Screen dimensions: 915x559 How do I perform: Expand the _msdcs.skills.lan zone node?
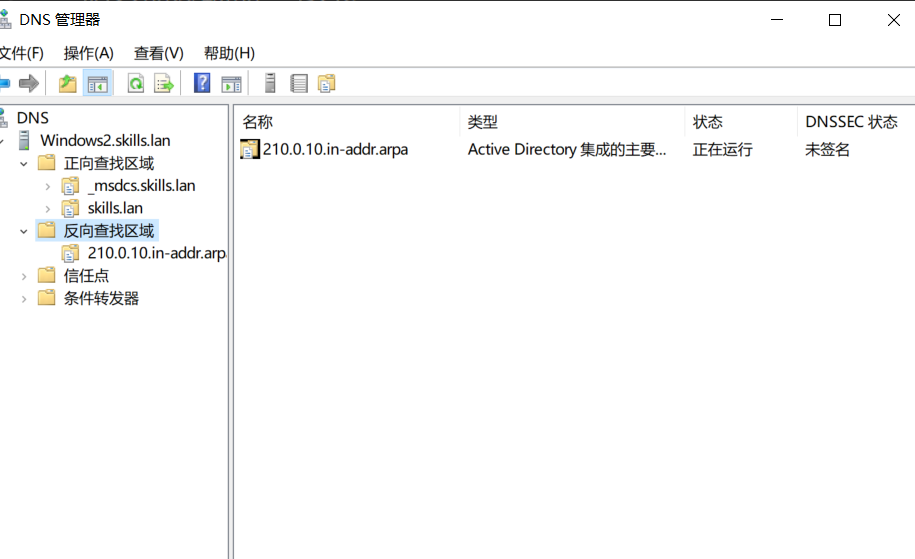tap(47, 186)
